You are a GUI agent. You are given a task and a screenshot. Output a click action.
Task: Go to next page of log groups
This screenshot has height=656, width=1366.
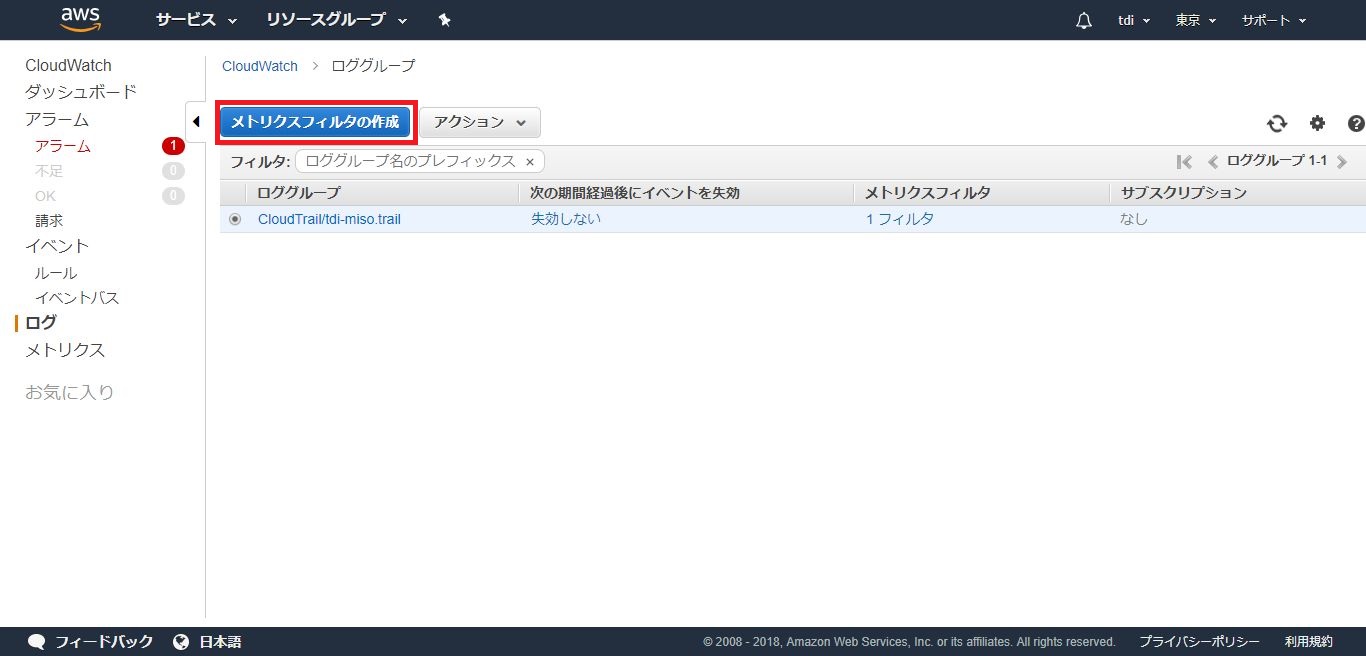click(x=1342, y=162)
